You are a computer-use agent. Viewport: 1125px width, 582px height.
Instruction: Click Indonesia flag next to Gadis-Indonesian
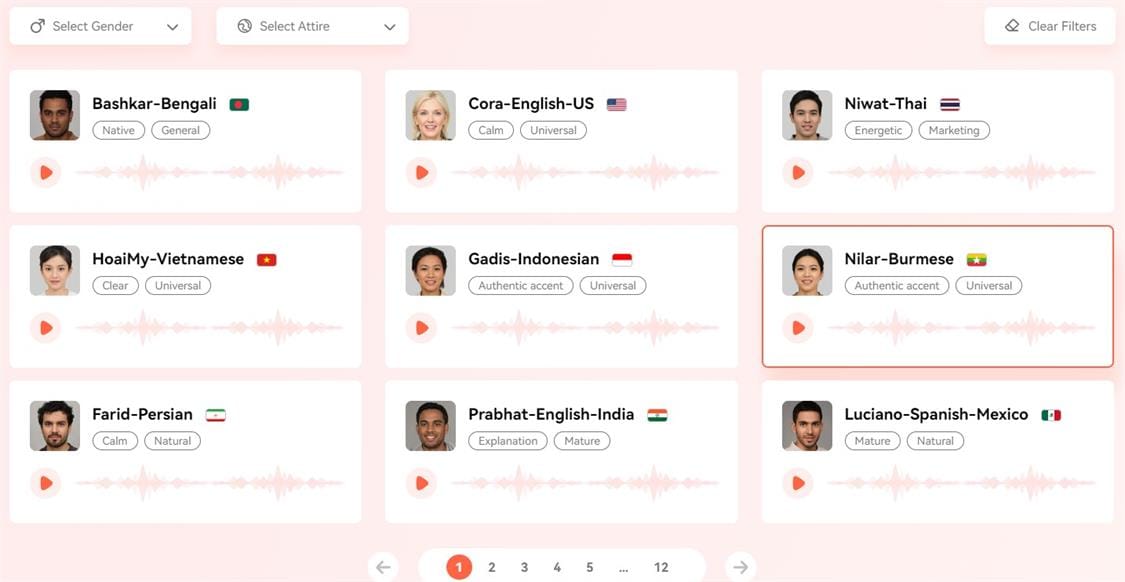pos(622,260)
